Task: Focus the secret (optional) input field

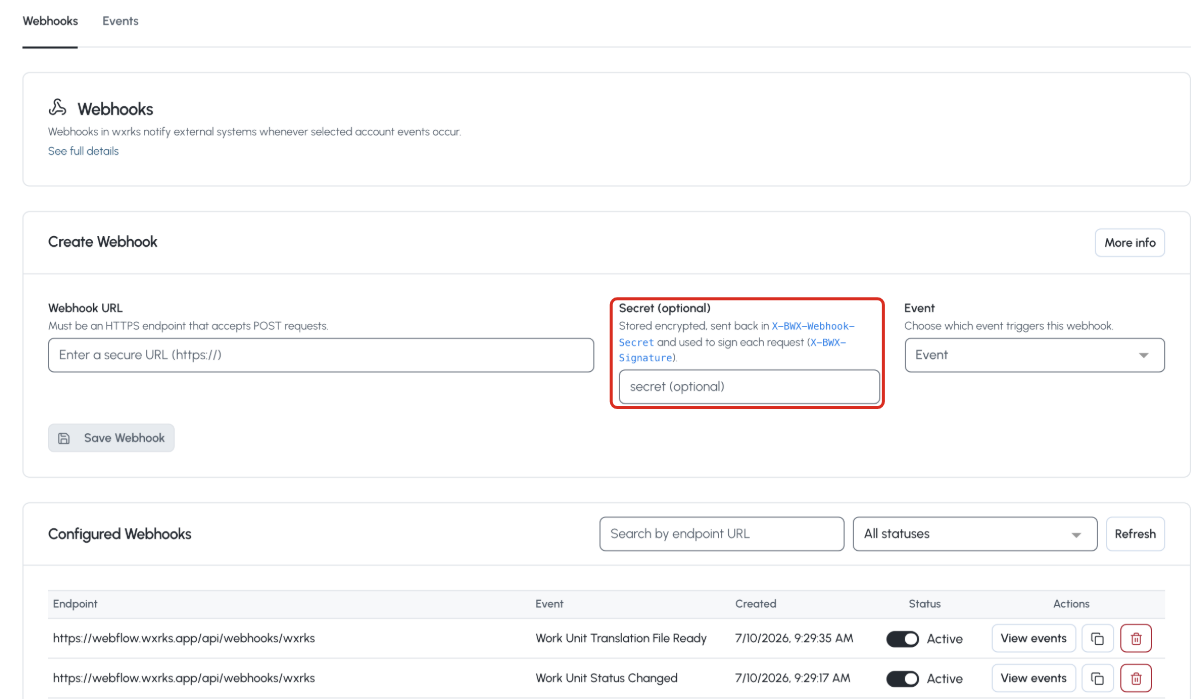Action: [749, 387]
